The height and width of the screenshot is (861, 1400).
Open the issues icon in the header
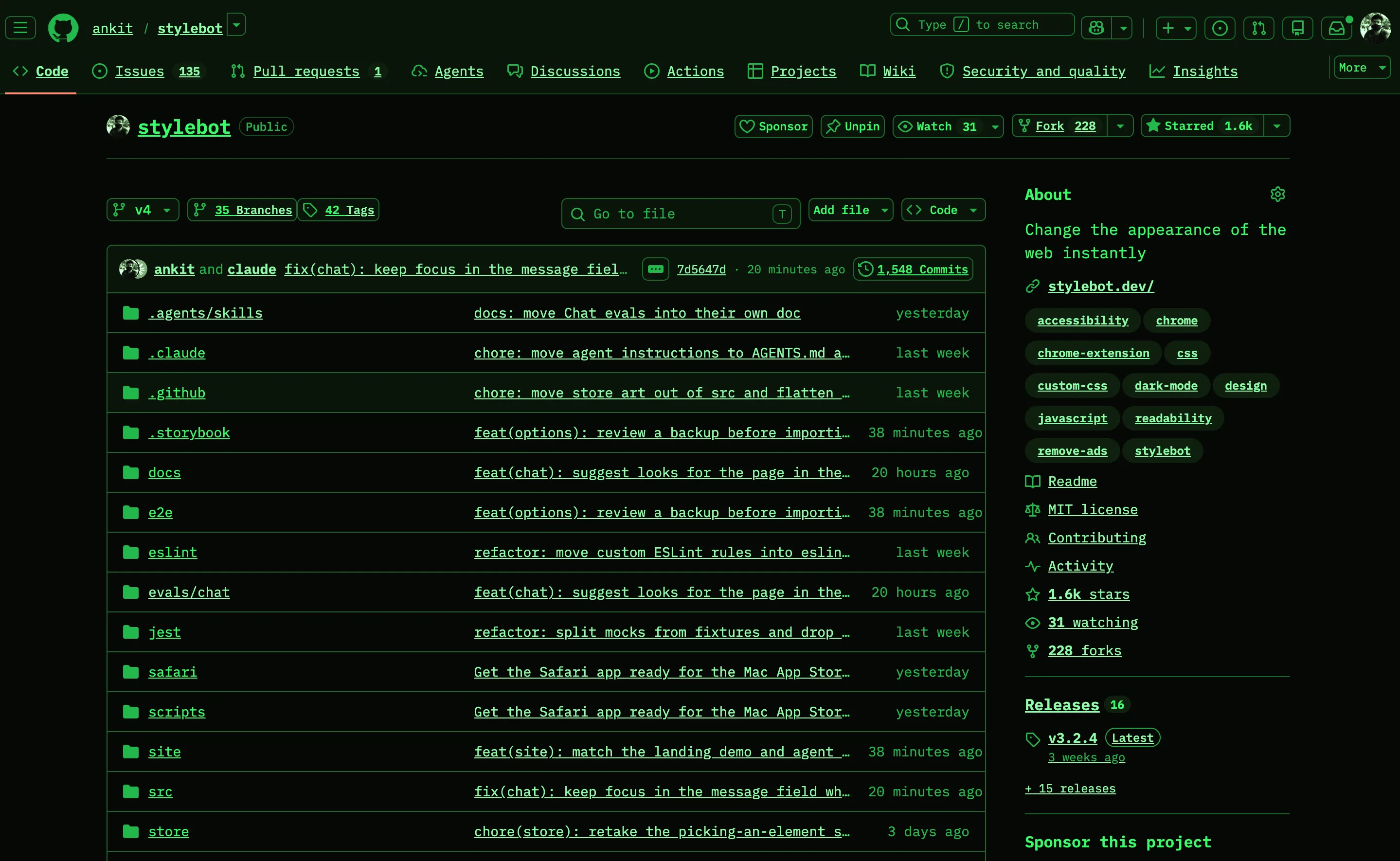1220,28
